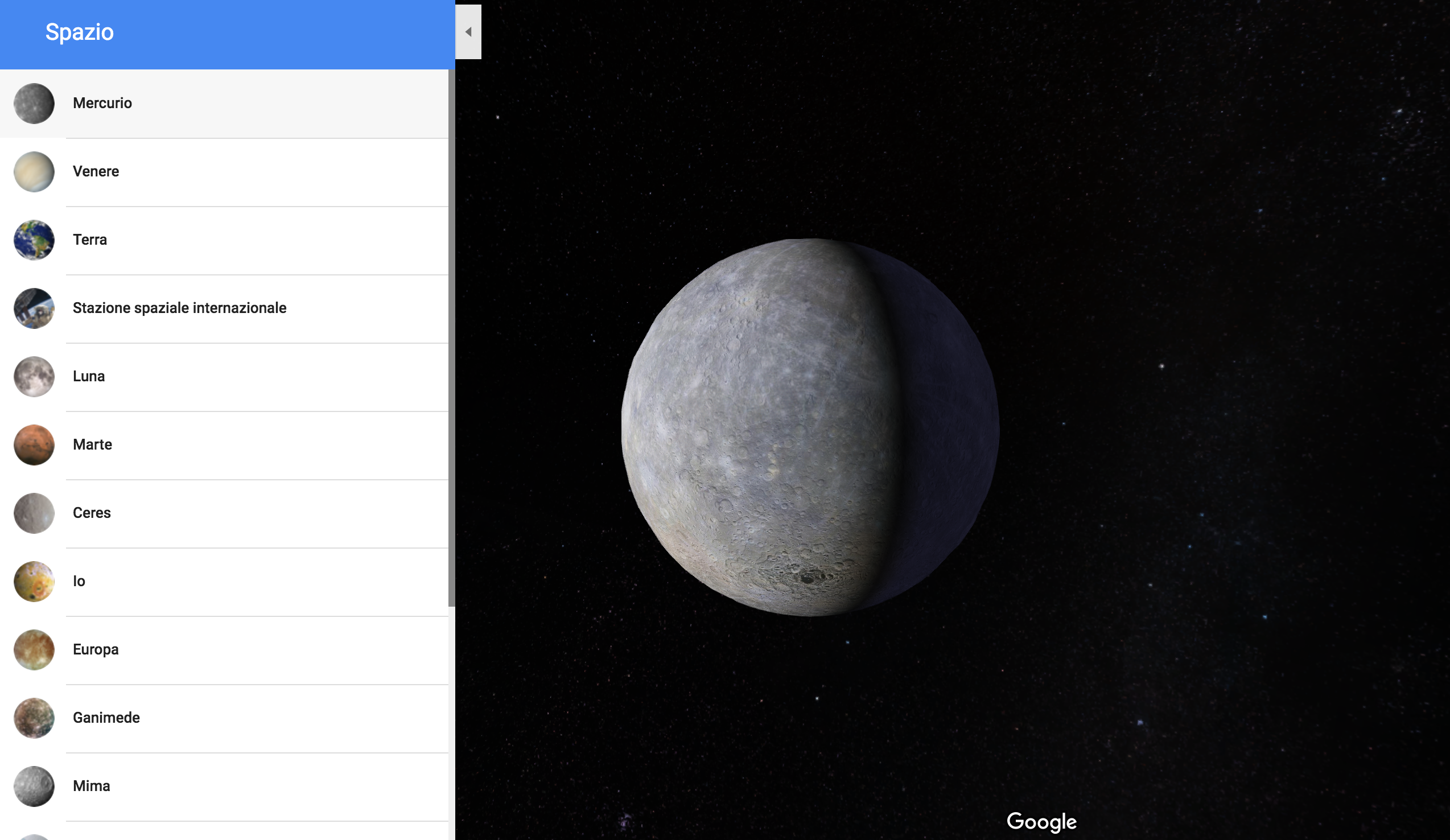The height and width of the screenshot is (840, 1450).
Task: Select Ceres from the list
Action: [92, 513]
